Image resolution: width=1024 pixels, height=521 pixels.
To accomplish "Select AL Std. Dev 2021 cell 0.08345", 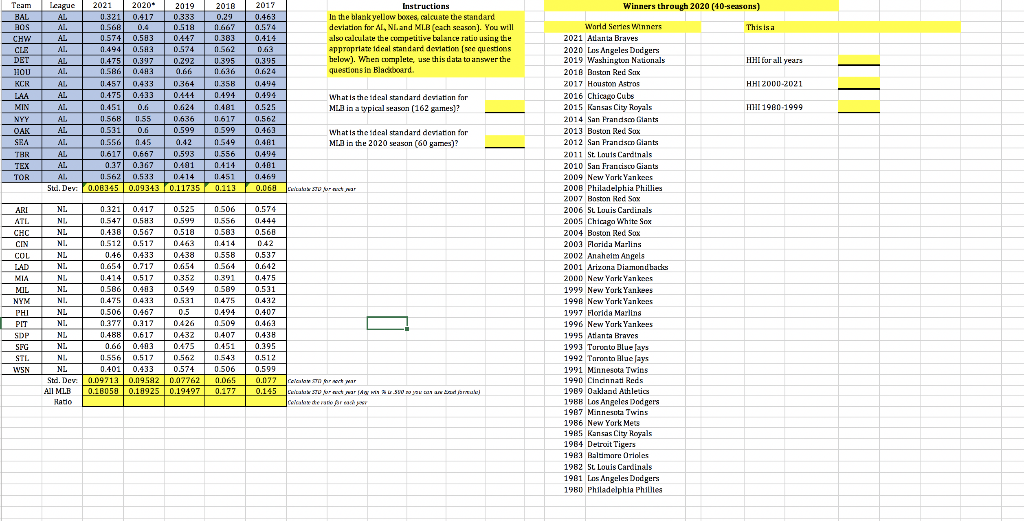I will pos(104,189).
